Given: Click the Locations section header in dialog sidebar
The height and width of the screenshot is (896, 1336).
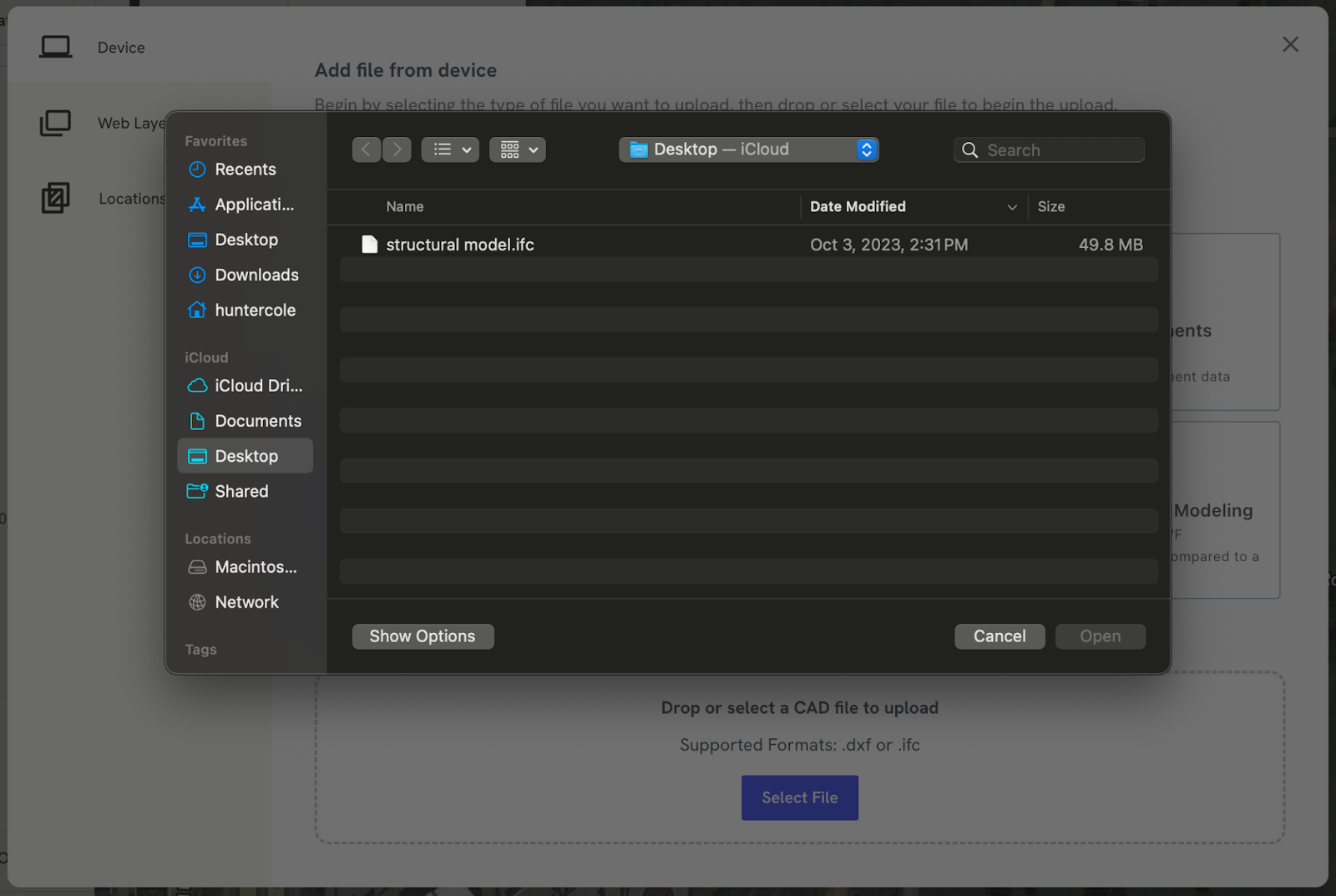Looking at the screenshot, I should coord(218,539).
